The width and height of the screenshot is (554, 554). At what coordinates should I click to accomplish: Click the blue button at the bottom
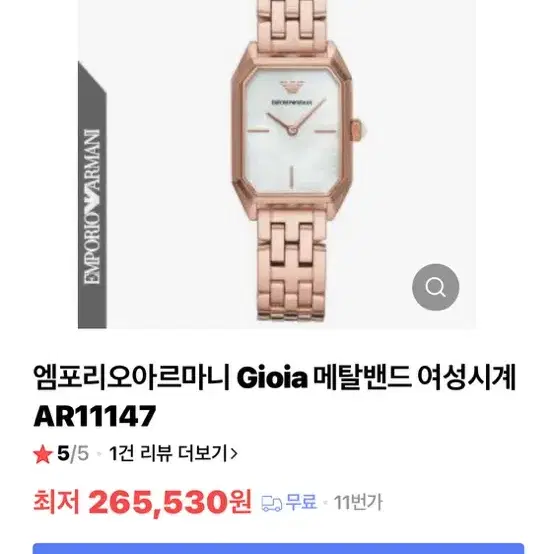pos(278,548)
